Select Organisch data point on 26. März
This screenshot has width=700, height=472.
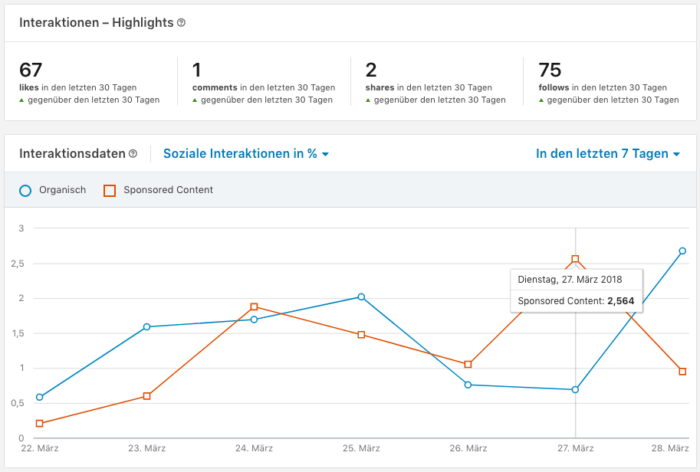point(468,385)
